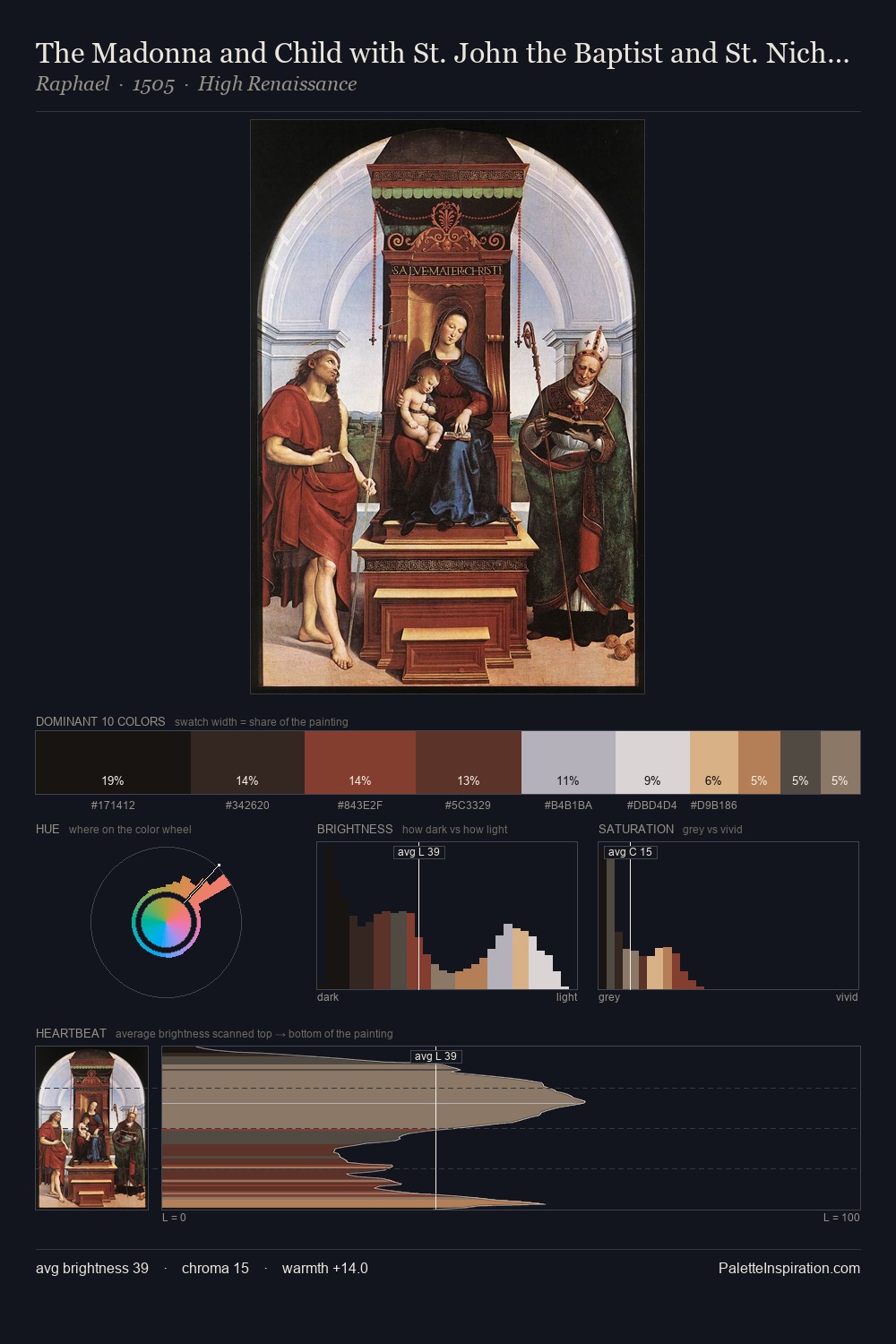This screenshot has width=896, height=1344.
Task: Pick the 14% rust red #843E2F swatch
Action: [x=360, y=762]
